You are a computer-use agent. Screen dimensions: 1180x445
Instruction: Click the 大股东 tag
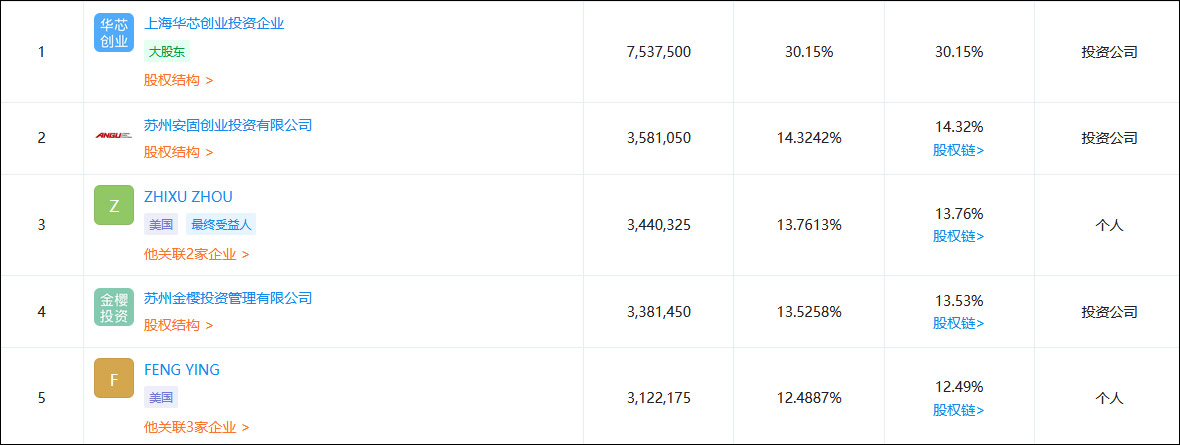pyautogui.click(x=167, y=52)
